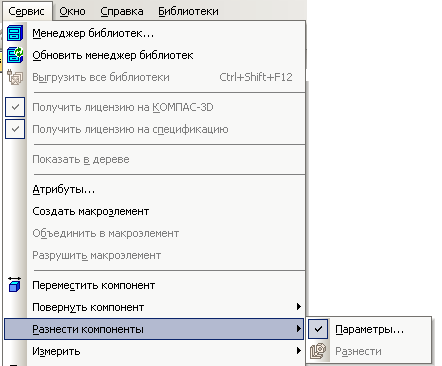Click Получить лицензию на КОМПАС-3D text
This screenshot has width=442, height=366.
tap(123, 107)
